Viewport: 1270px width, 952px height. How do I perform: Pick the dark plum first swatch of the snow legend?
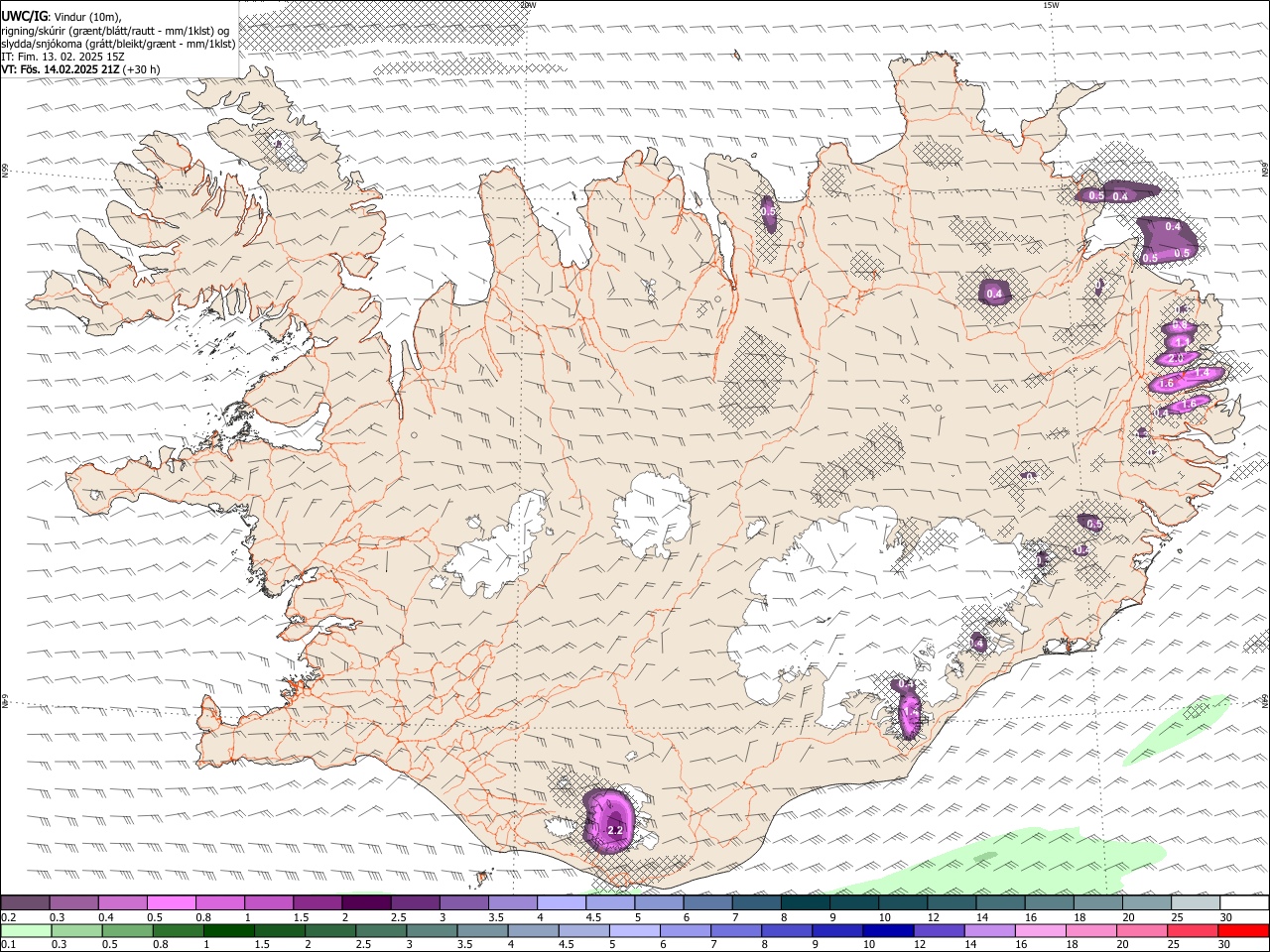click(25, 902)
